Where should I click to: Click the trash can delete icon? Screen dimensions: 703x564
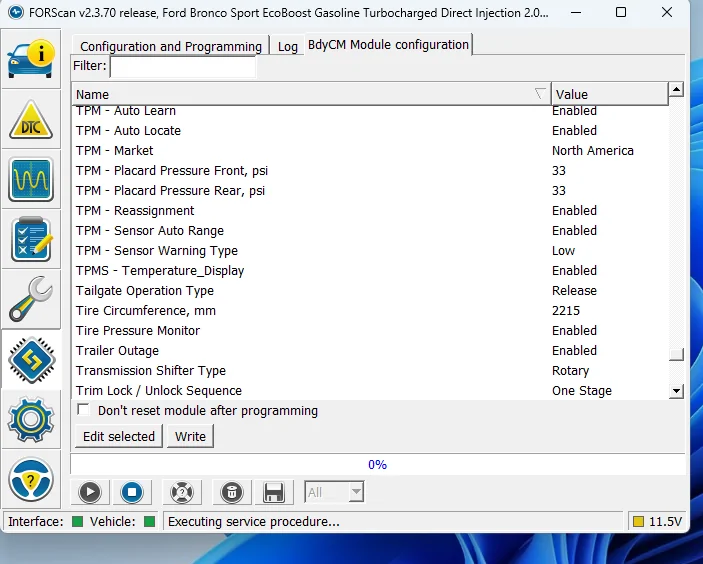pyautogui.click(x=231, y=492)
